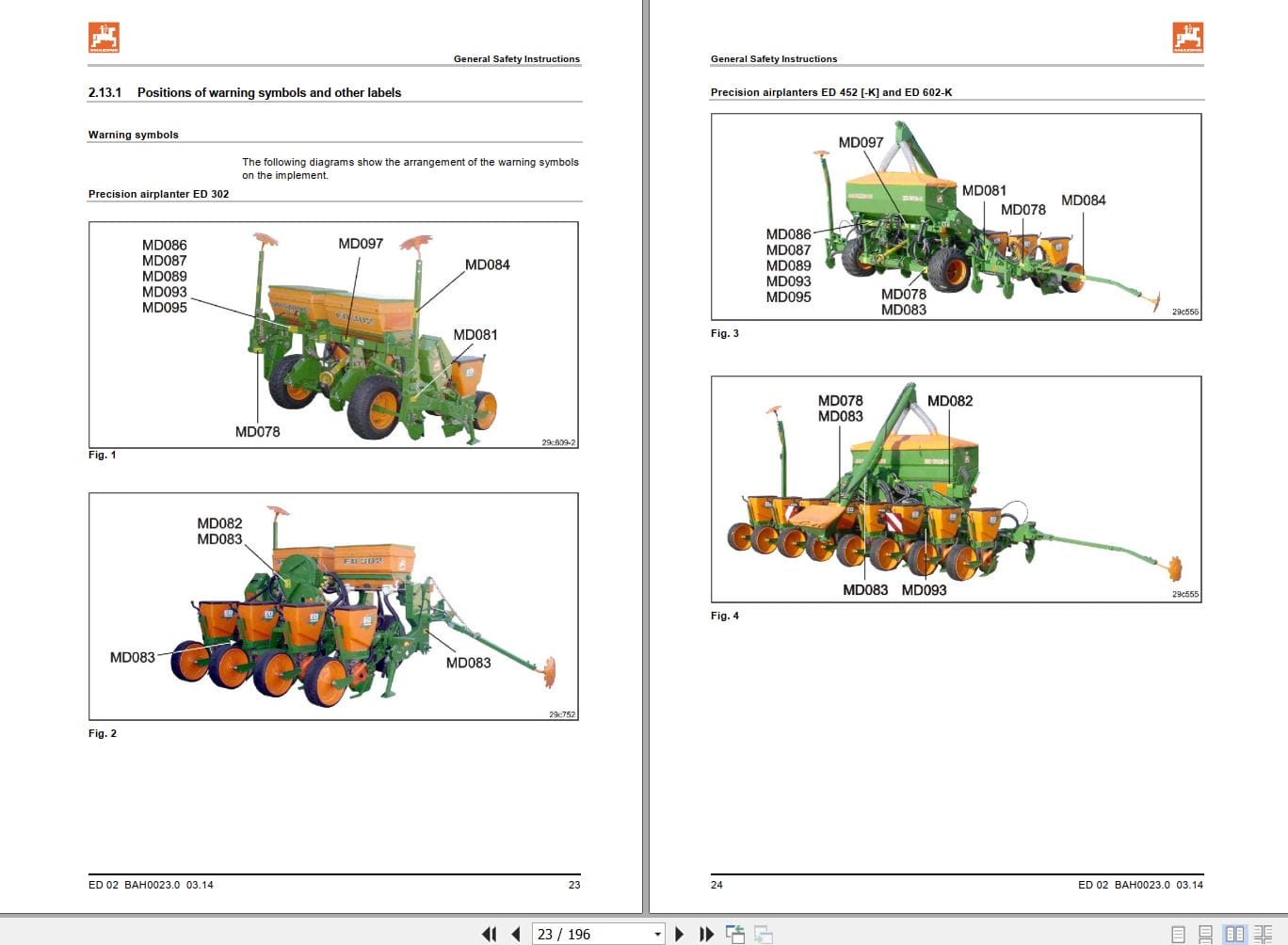
Task: Click page number 24 in right footer
Action: coord(716,885)
